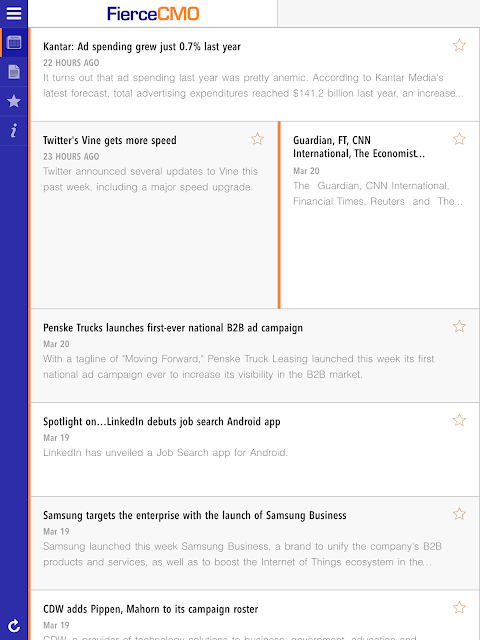Select the empty tab beside FierceCMO header

[379, 13]
